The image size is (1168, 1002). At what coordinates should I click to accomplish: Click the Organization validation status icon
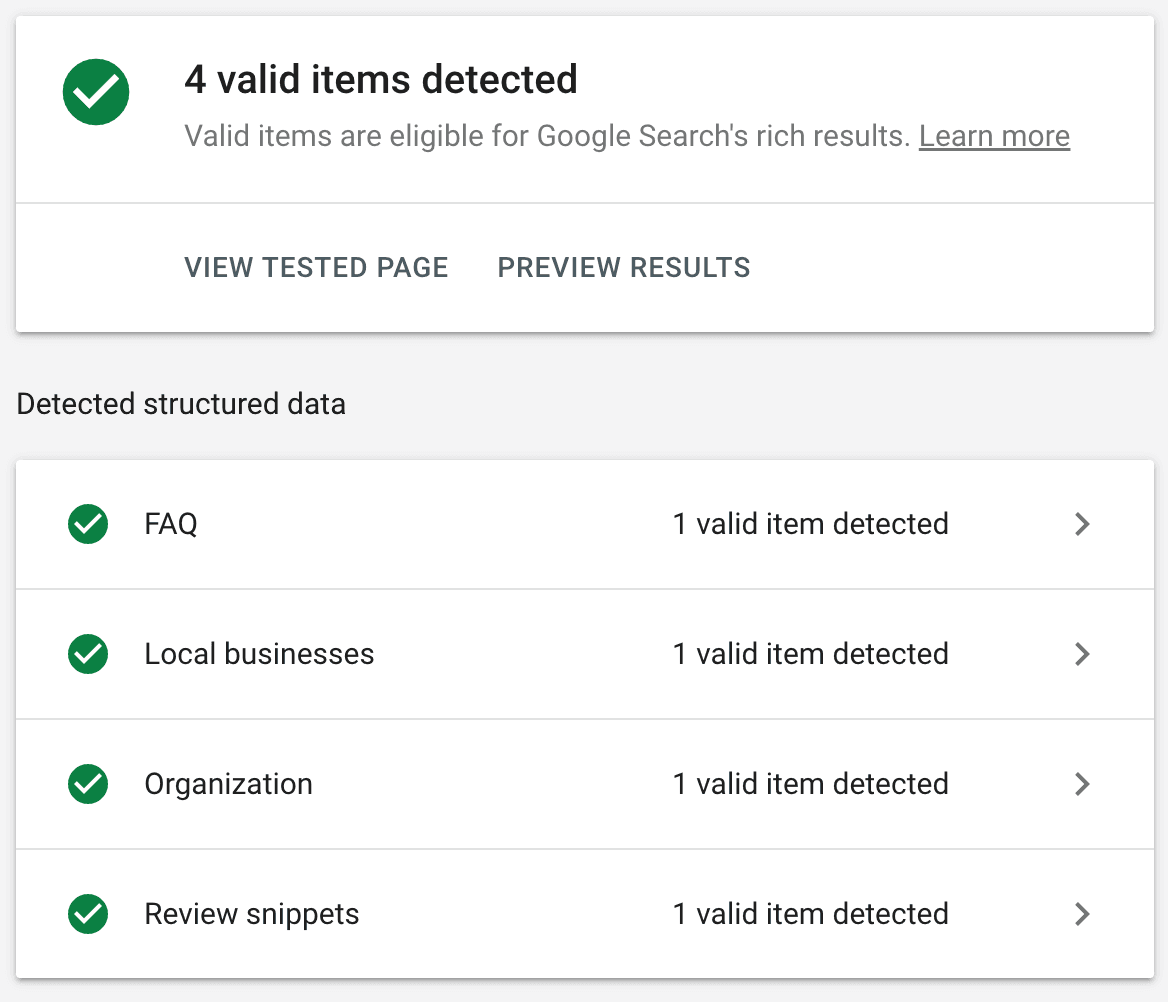click(x=88, y=784)
